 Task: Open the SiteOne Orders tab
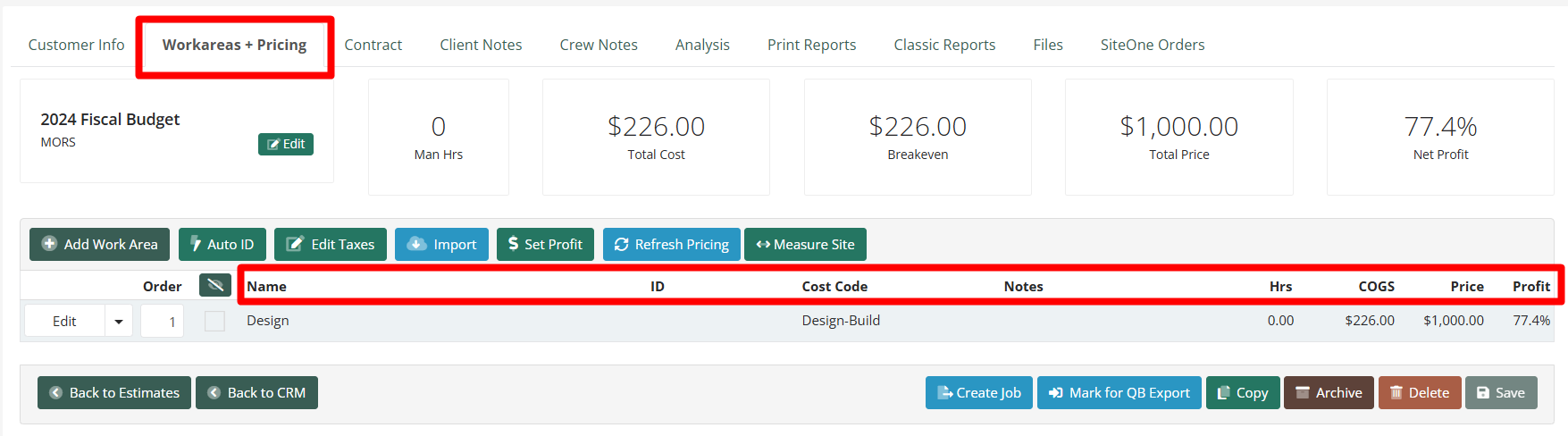click(1153, 45)
